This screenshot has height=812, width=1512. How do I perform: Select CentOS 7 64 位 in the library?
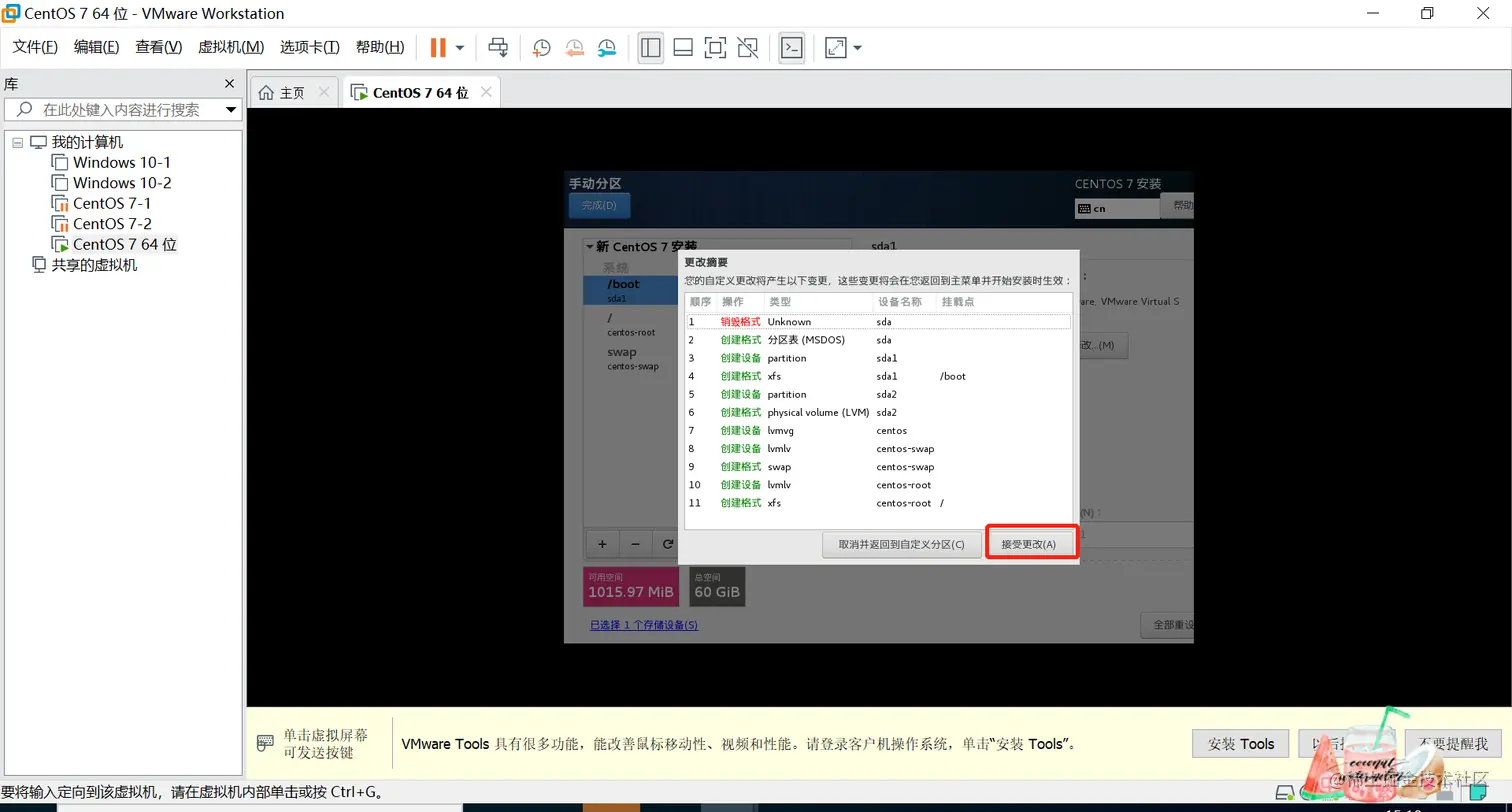tap(124, 244)
